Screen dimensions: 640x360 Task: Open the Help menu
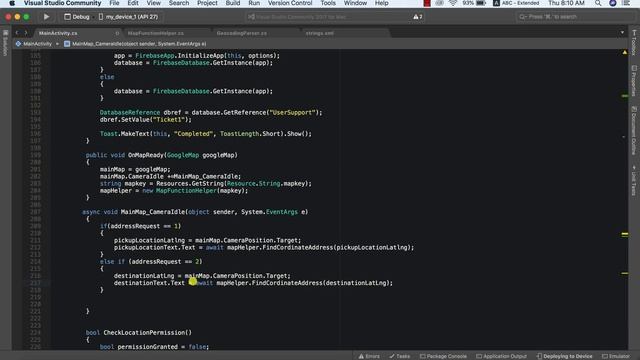point(381,3)
